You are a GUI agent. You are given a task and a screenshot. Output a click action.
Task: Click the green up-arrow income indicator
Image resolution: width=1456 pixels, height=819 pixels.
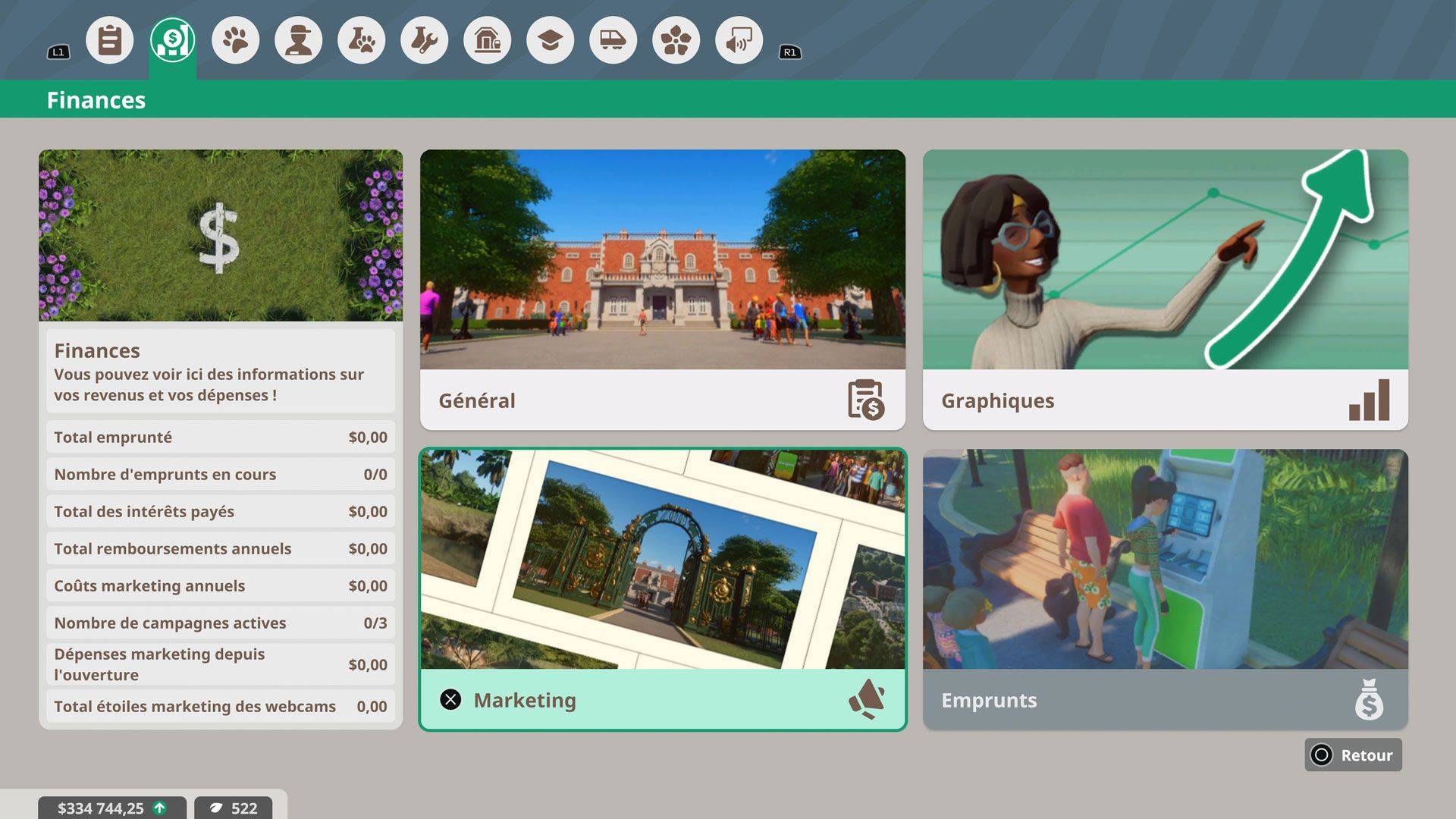click(x=160, y=808)
